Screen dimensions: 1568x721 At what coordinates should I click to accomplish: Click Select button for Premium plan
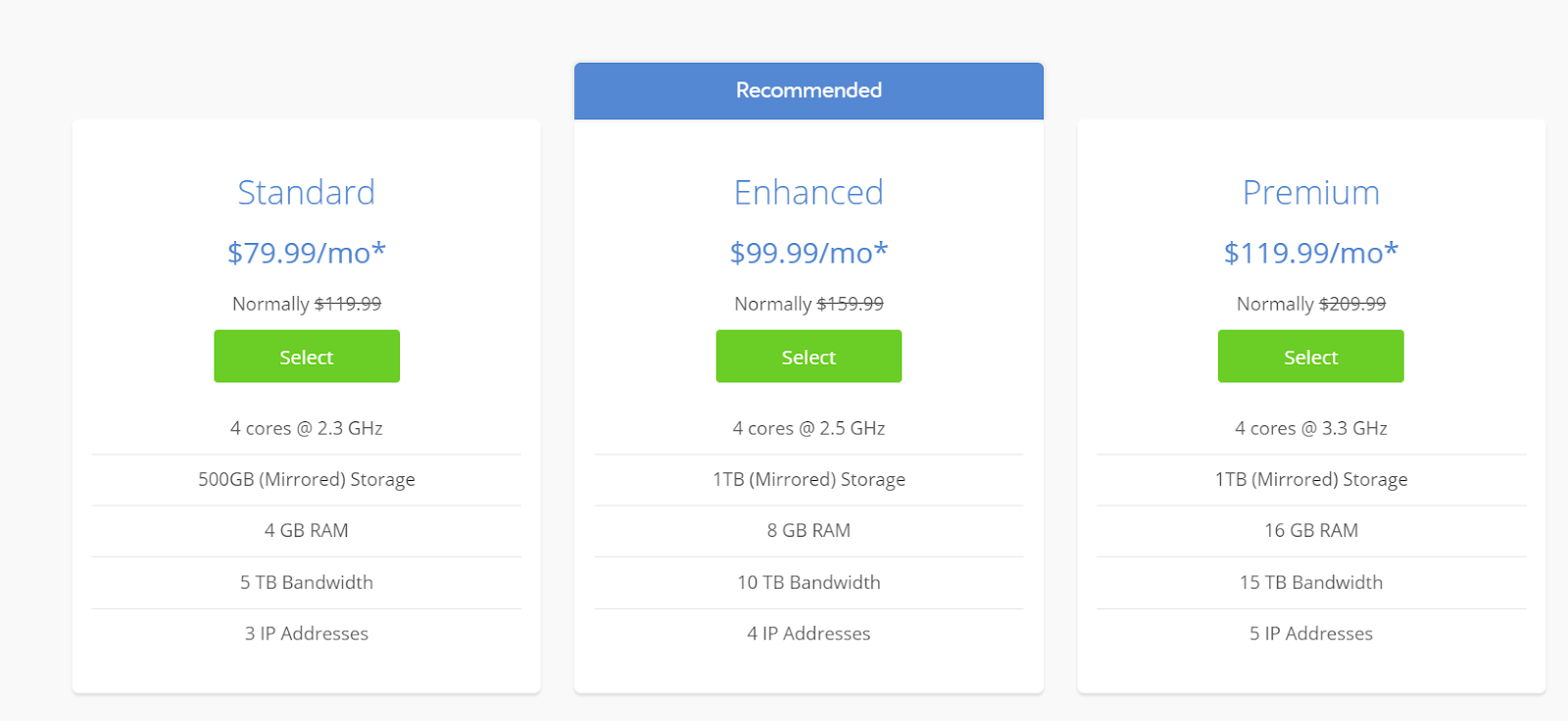1310,357
